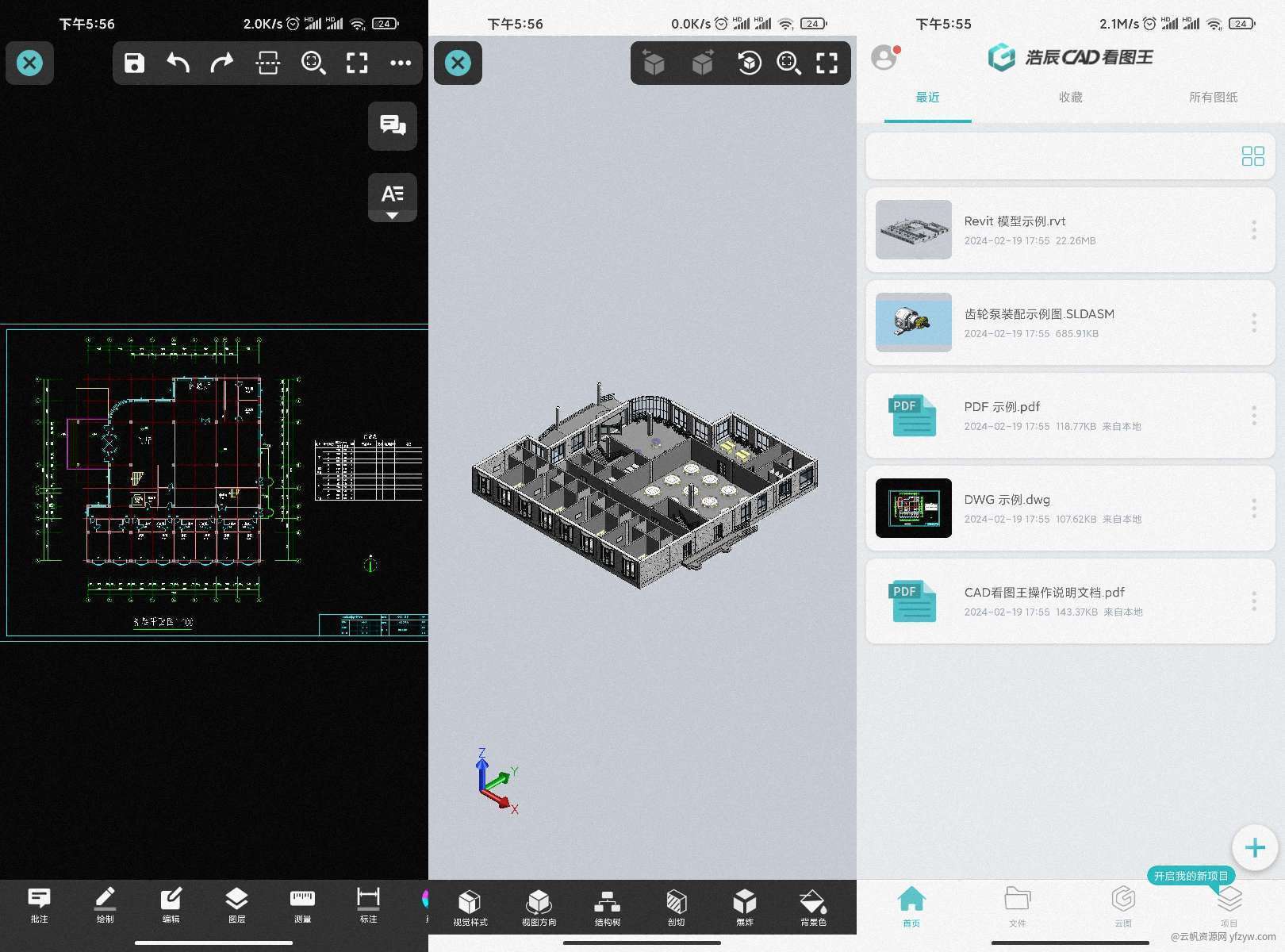The height and width of the screenshot is (952, 1285).
Task: Open more options for DWG 示例.dwg
Action: 1254,509
